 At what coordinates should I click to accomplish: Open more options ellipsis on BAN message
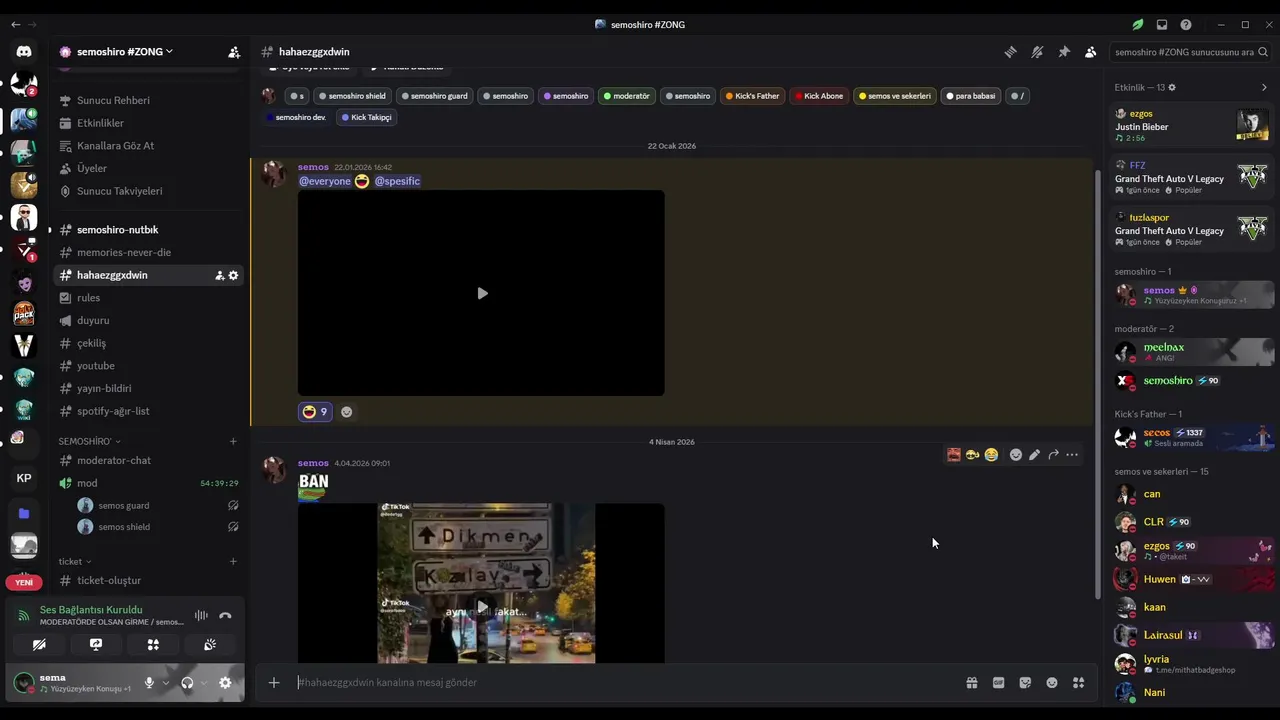[1072, 455]
